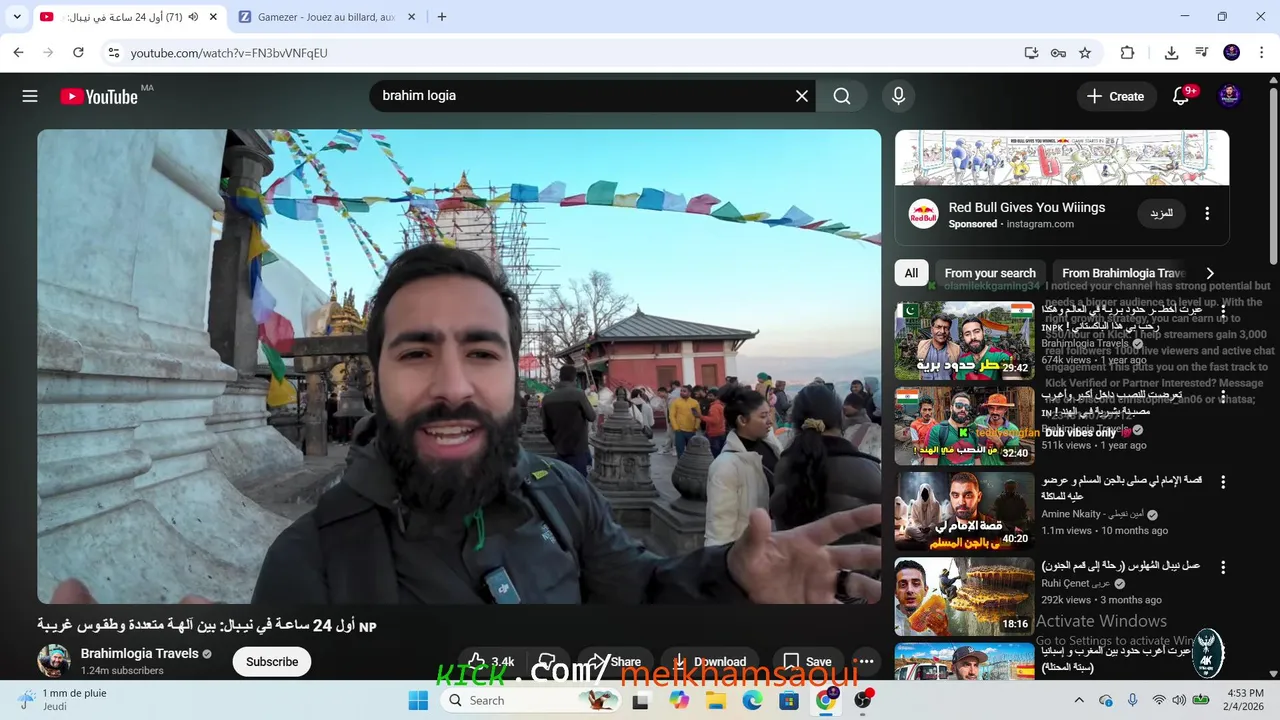The width and height of the screenshot is (1280, 720).
Task: Download the video
Action: point(709,662)
